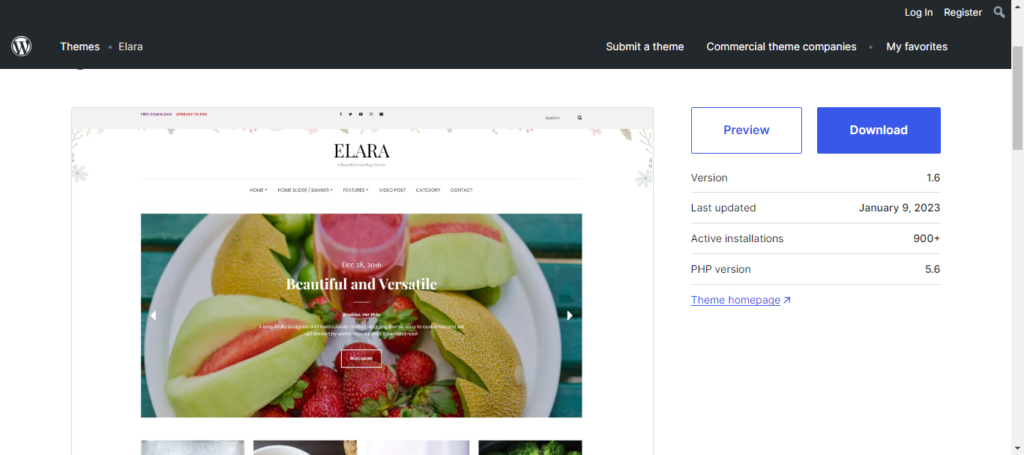Click the Download button
This screenshot has width=1024, height=455.
tap(878, 130)
